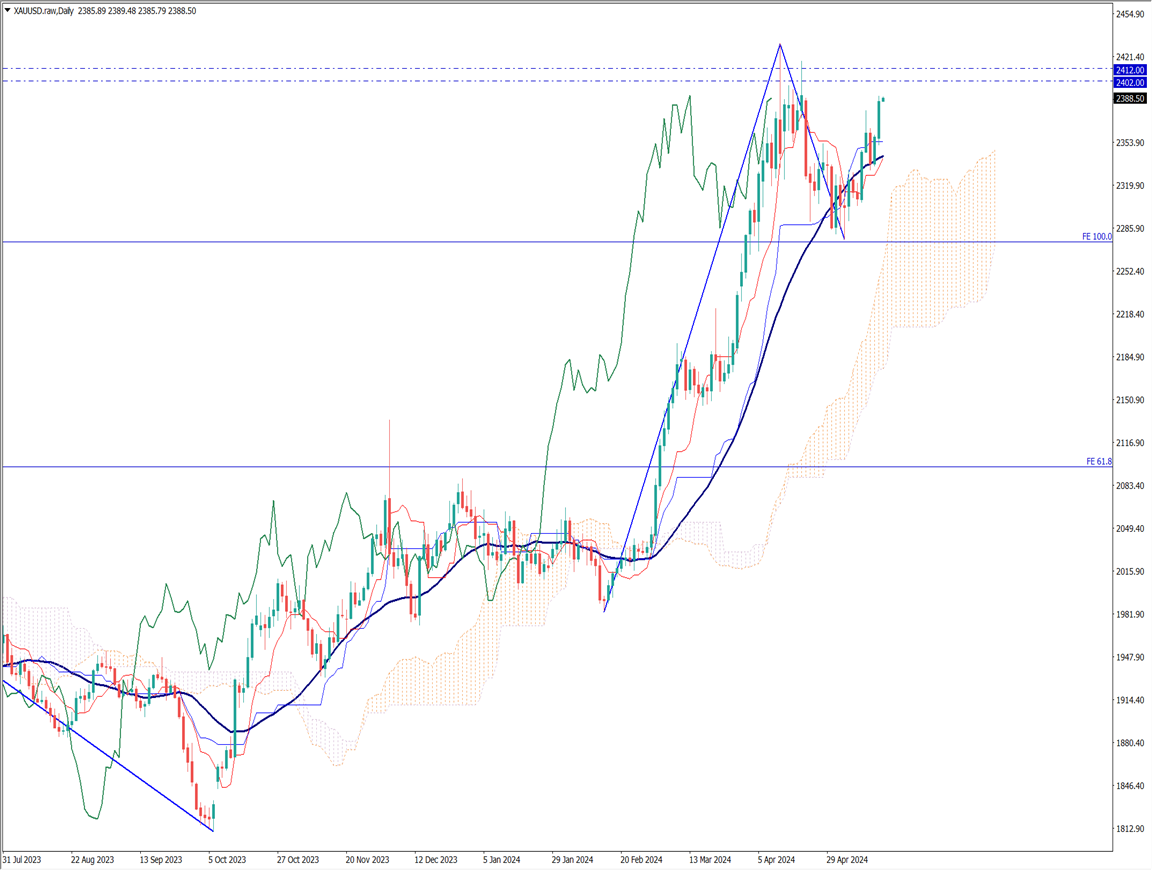The width and height of the screenshot is (1152, 870).
Task: Click the trendline endpoint at October 2023 low
Action: pos(213,830)
